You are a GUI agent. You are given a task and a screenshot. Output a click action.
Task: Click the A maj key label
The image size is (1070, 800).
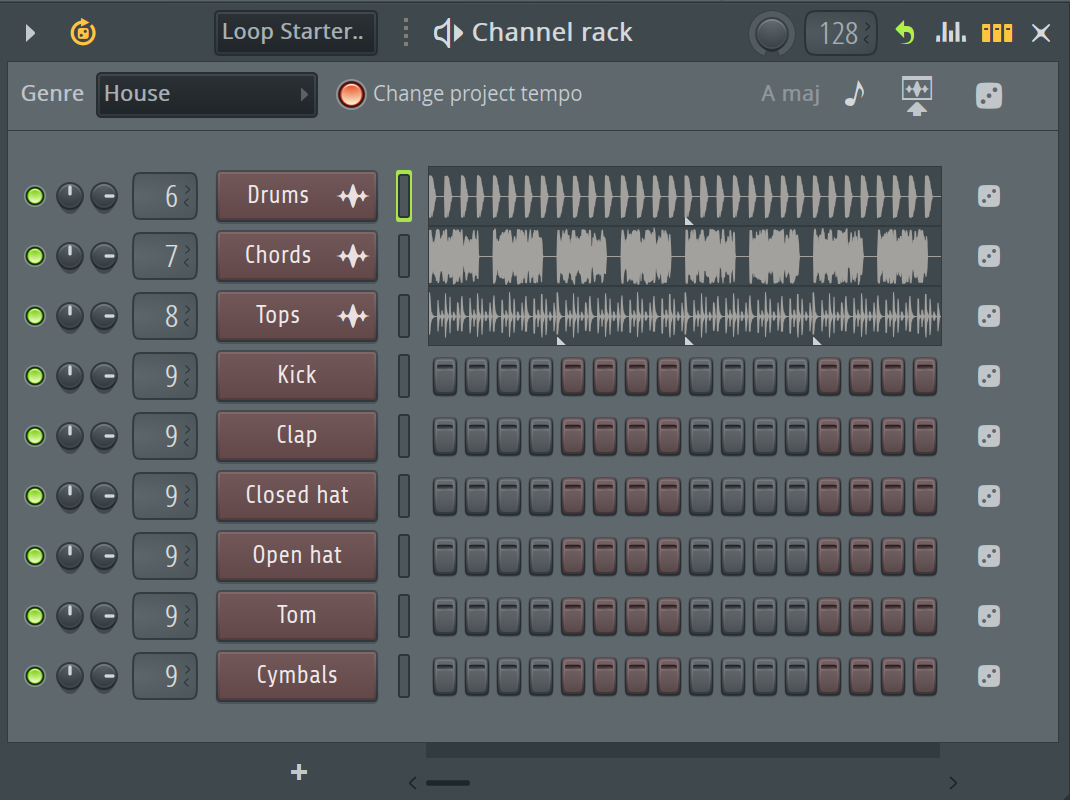coord(790,94)
